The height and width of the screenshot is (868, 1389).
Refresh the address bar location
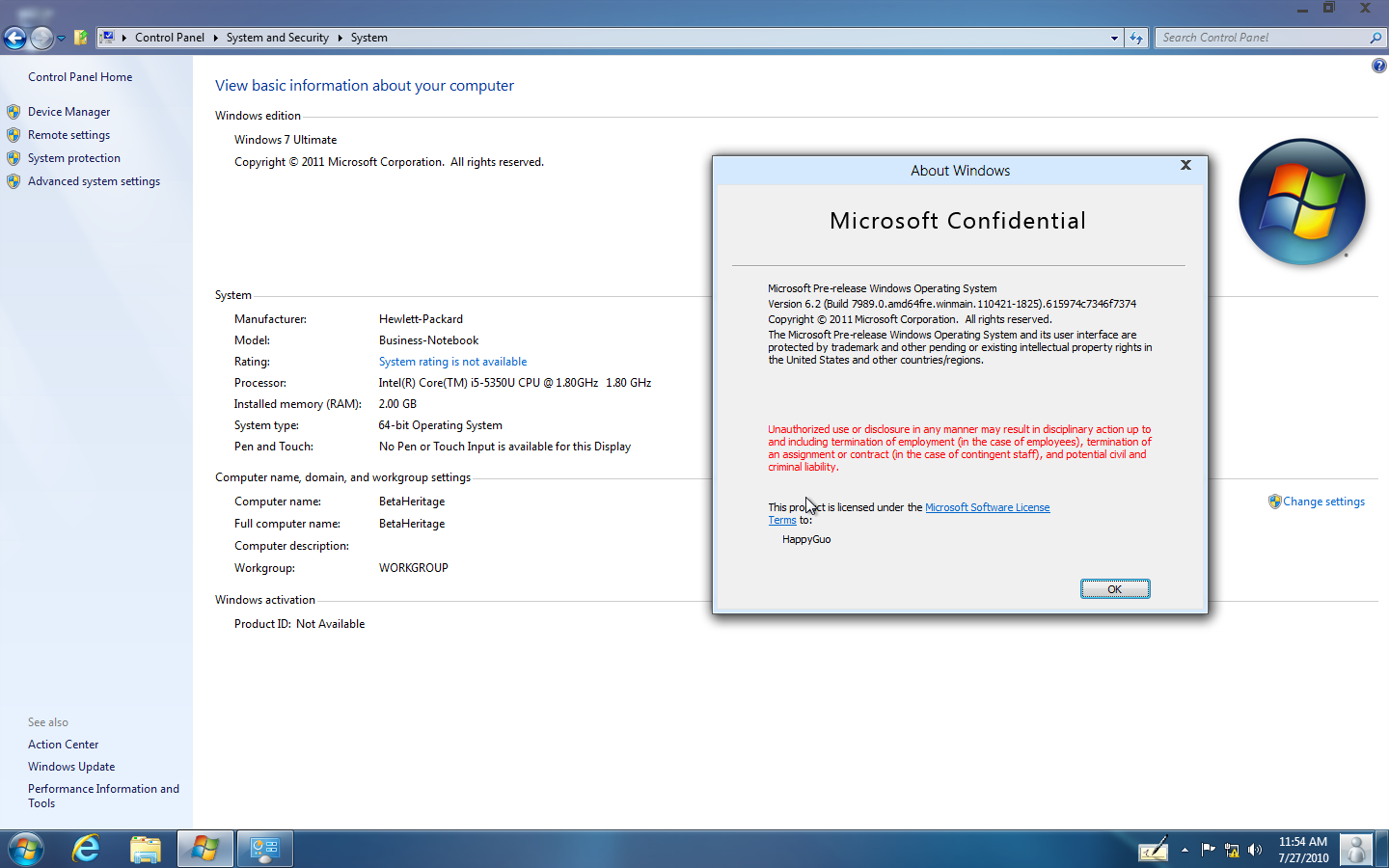point(1136,38)
